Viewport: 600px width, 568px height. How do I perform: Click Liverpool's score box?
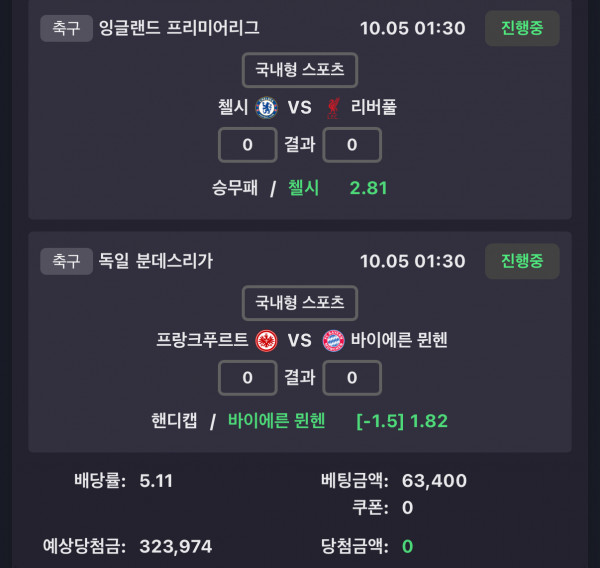(352, 145)
